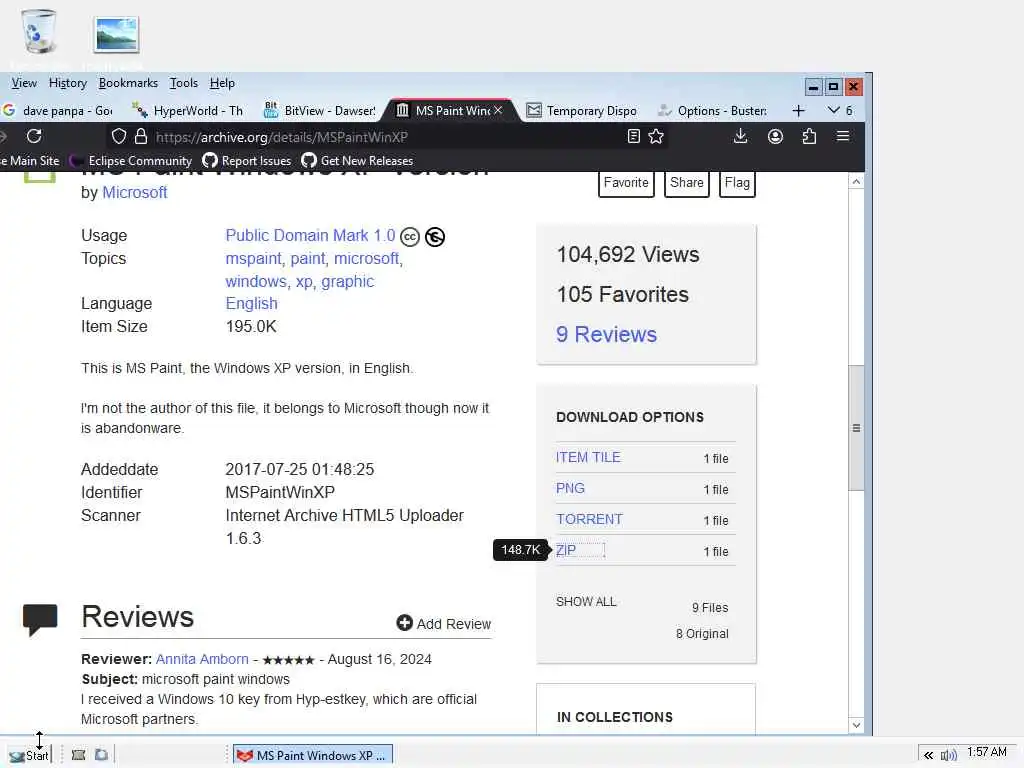This screenshot has width=1024, height=768.
Task: Download the ITEM TILE option
Action: point(588,457)
